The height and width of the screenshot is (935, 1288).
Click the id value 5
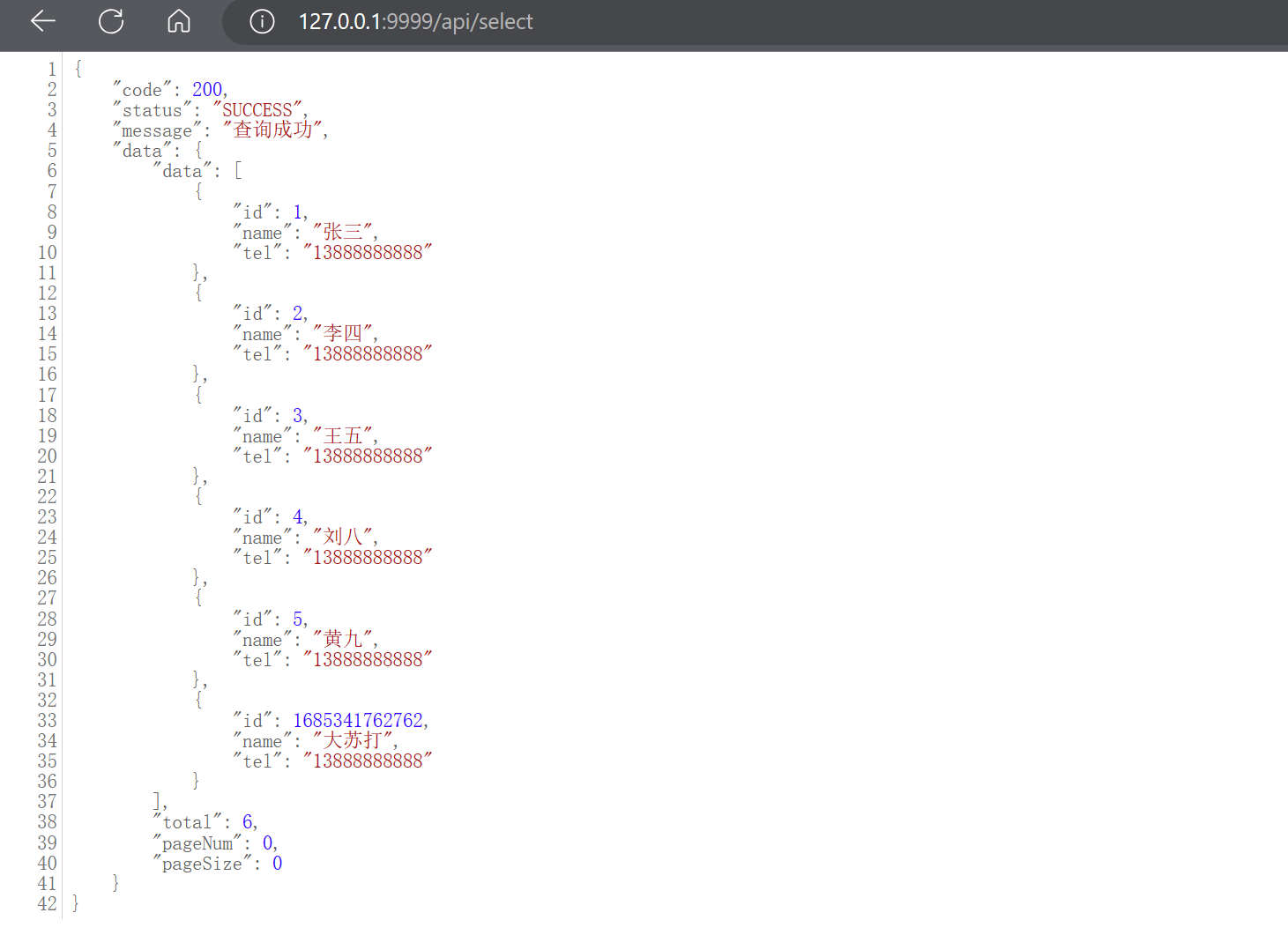(x=298, y=620)
